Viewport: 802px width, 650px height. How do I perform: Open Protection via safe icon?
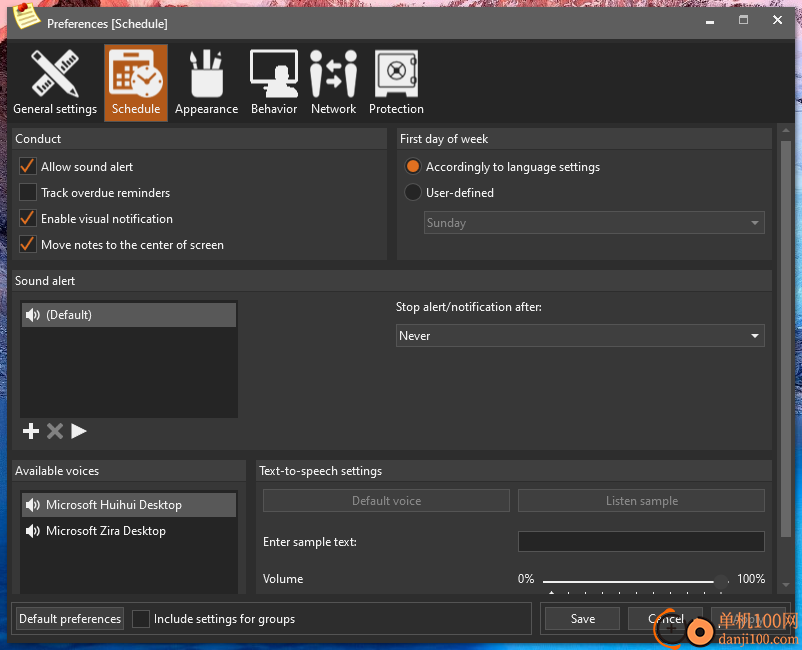pyautogui.click(x=396, y=73)
